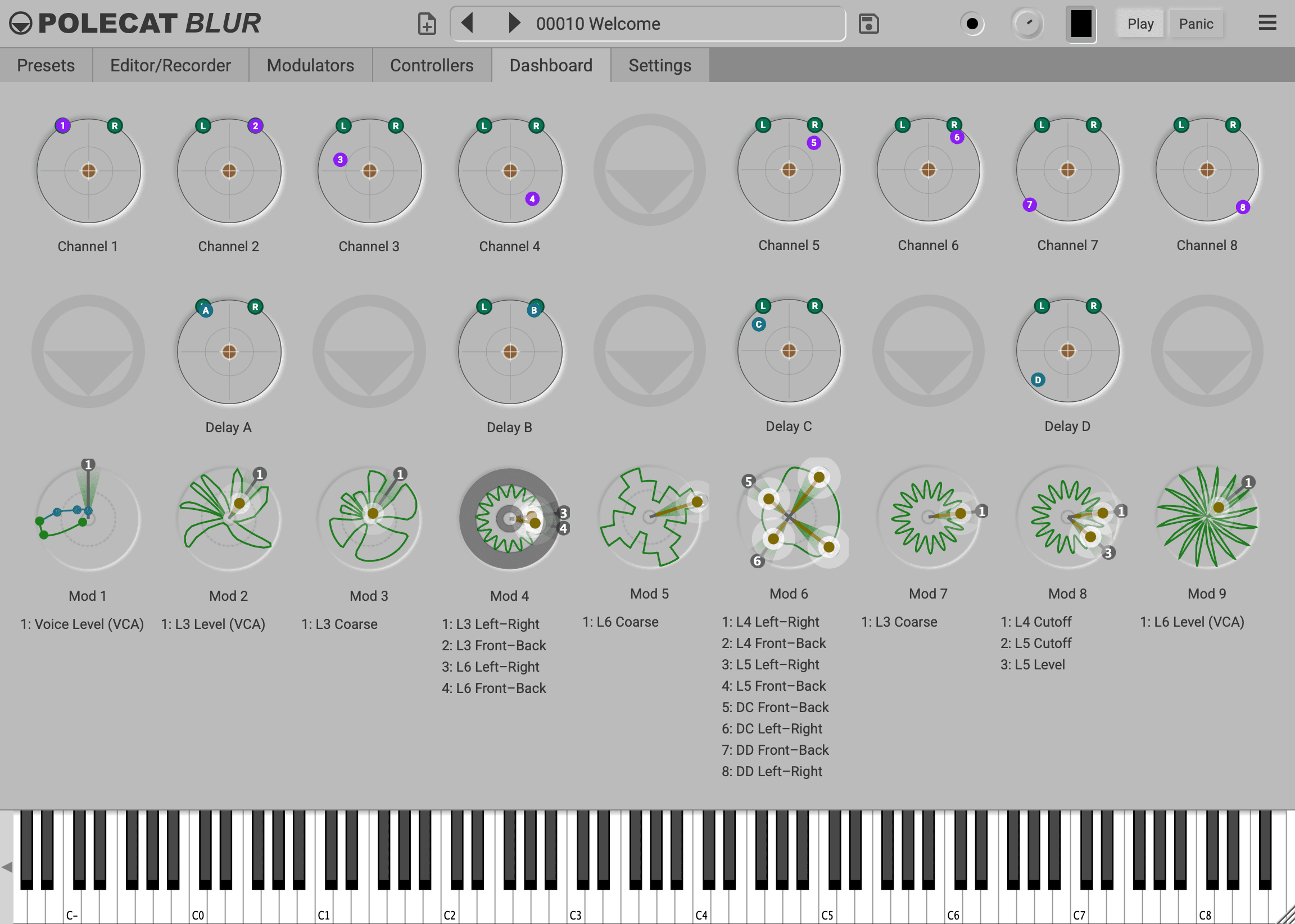The height and width of the screenshot is (924, 1295).
Task: Expand the collapsed pad between Delay B and C
Action: 649,351
